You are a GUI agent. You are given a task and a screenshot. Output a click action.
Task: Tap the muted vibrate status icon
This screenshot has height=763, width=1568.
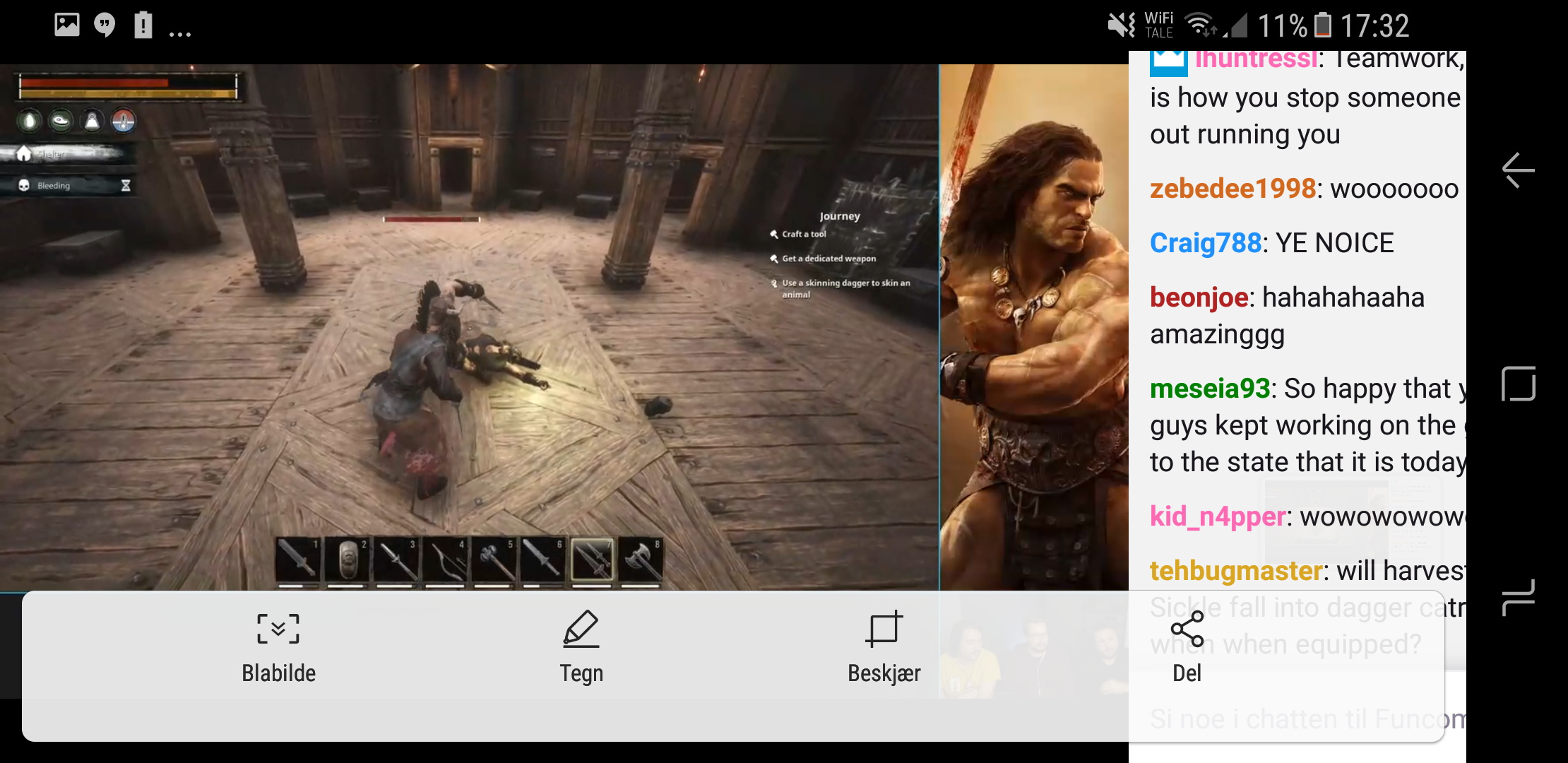click(x=1122, y=25)
